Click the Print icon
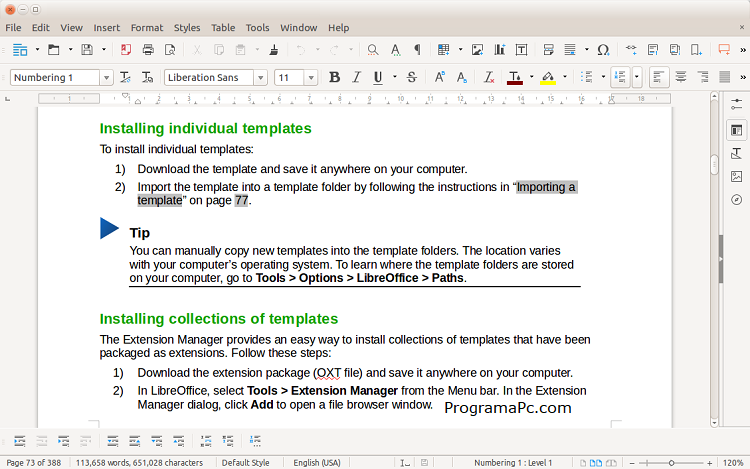The image size is (750, 469). [148, 50]
